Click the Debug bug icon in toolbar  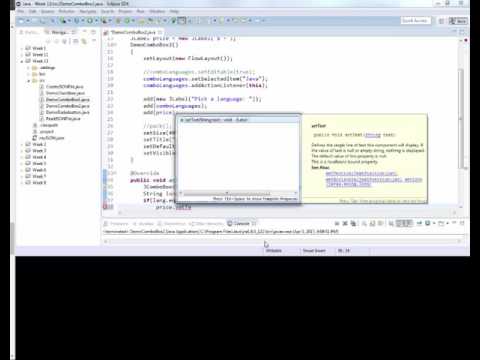click(77, 21)
